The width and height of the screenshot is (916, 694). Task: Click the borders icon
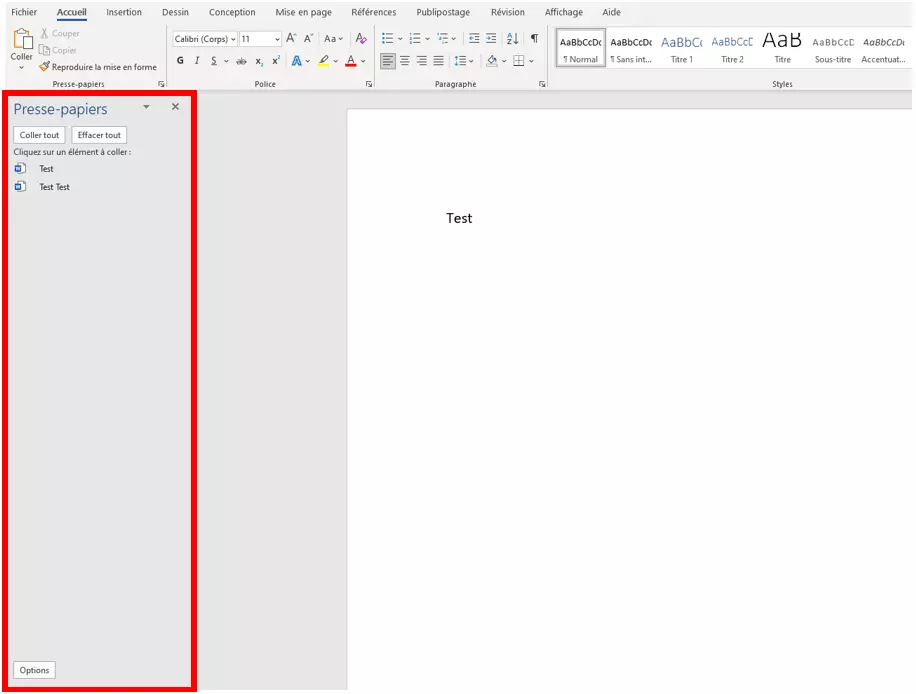[x=519, y=61]
